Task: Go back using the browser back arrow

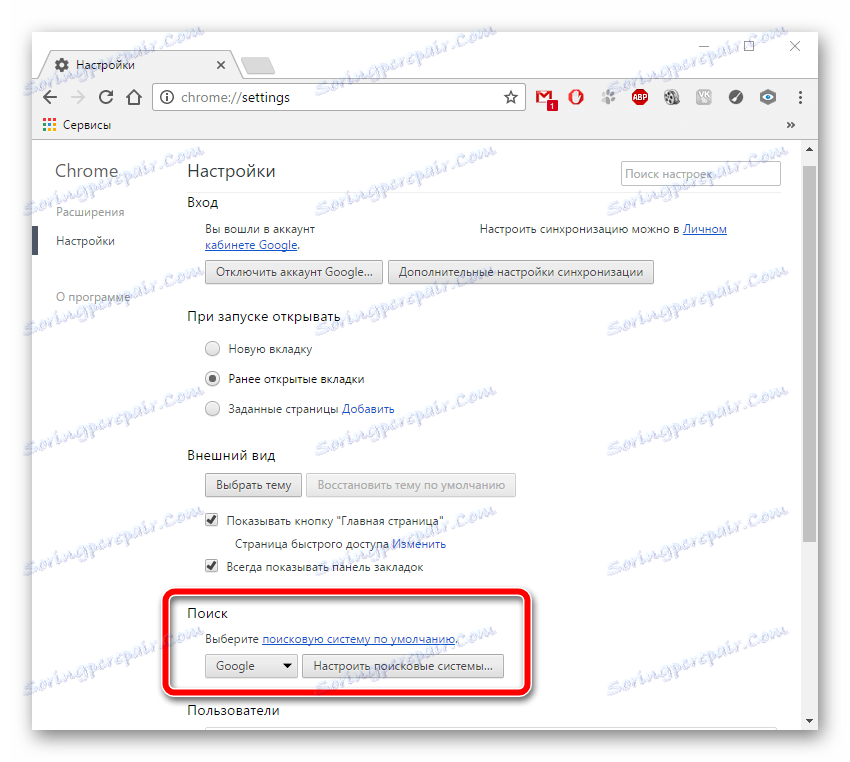Action: tap(50, 98)
